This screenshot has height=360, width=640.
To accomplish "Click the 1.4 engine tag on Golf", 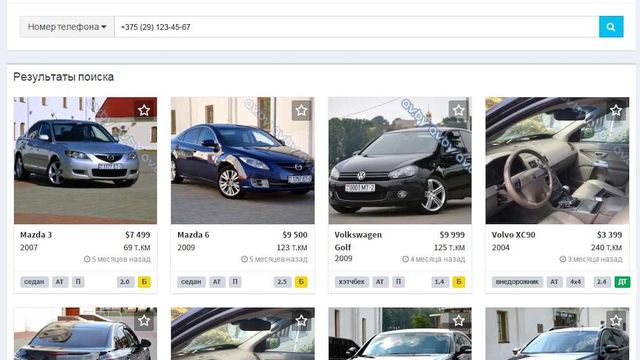I will point(440,282).
